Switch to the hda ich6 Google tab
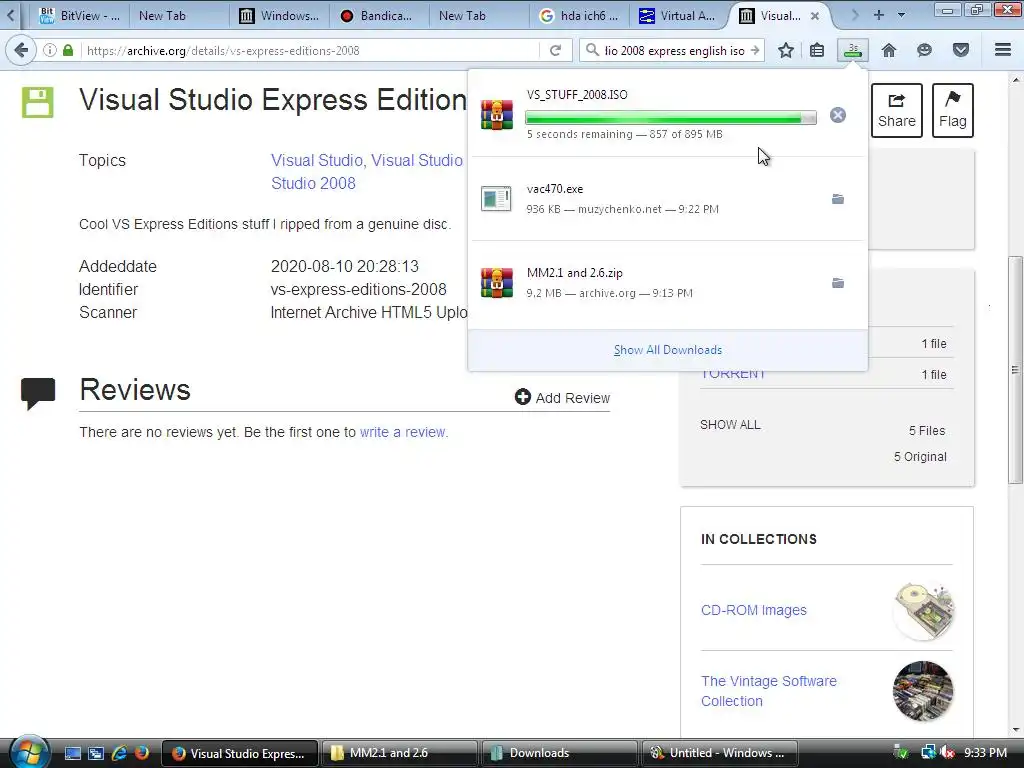This screenshot has width=1024, height=768. point(579,16)
